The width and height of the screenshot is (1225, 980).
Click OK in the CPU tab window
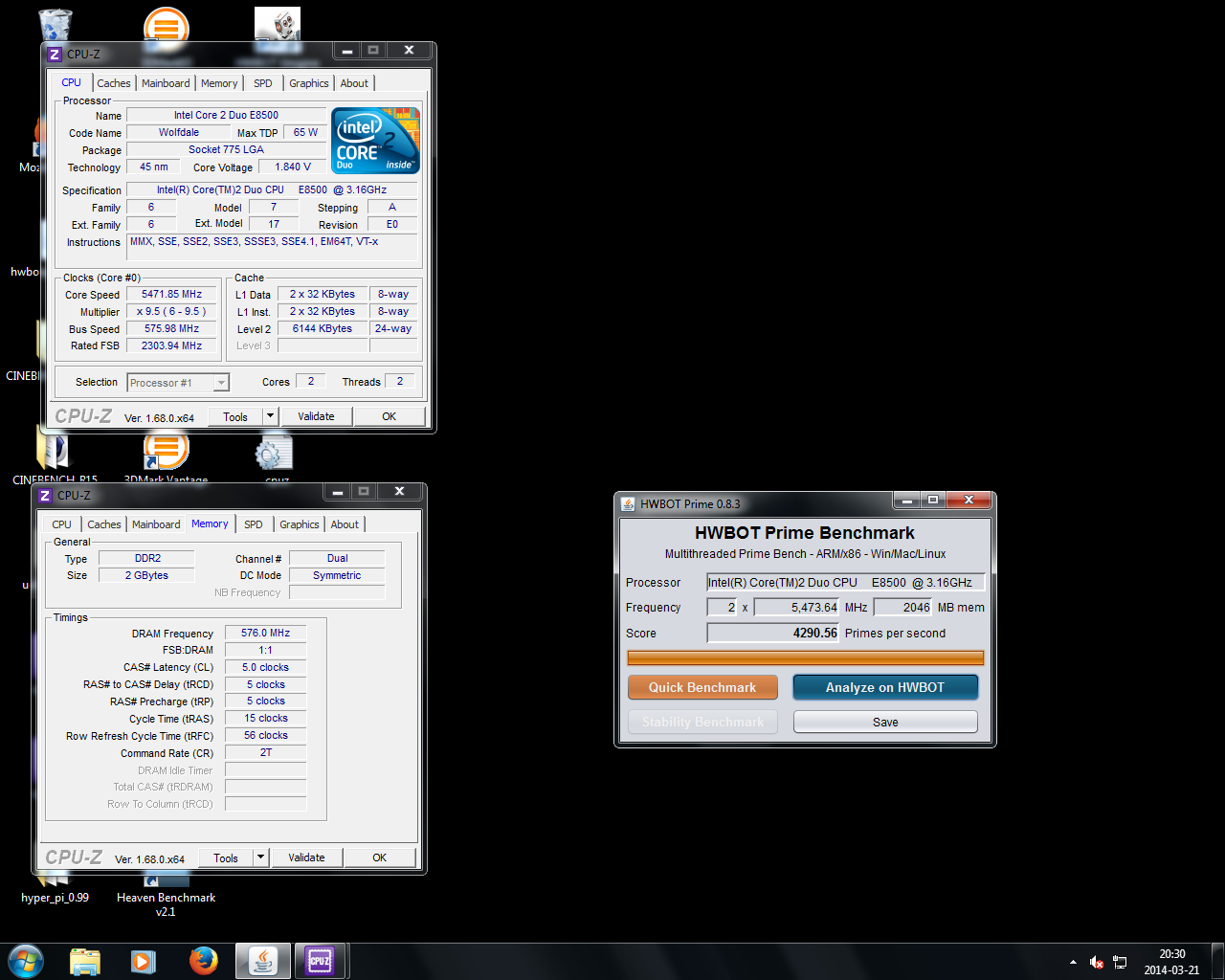click(x=389, y=416)
